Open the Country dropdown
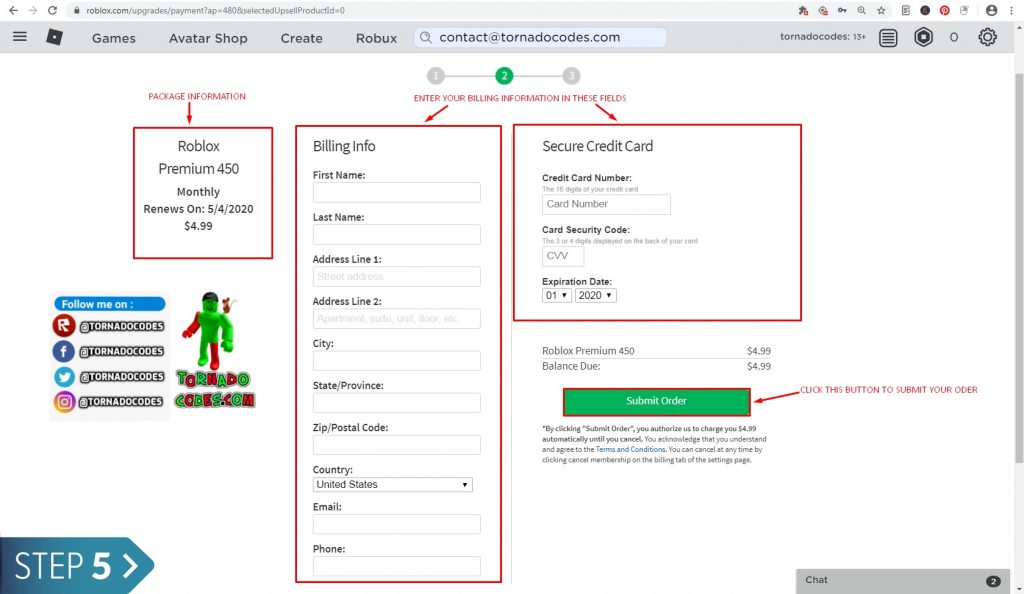 392,484
